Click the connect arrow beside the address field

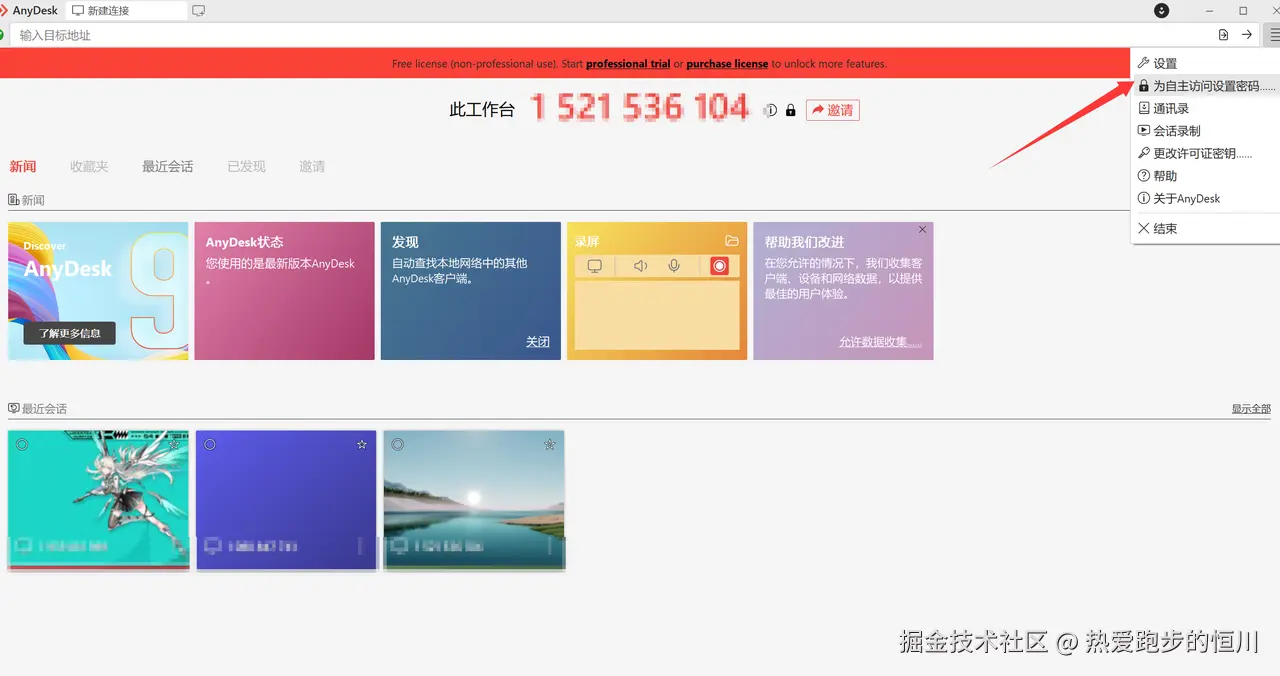[1246, 34]
